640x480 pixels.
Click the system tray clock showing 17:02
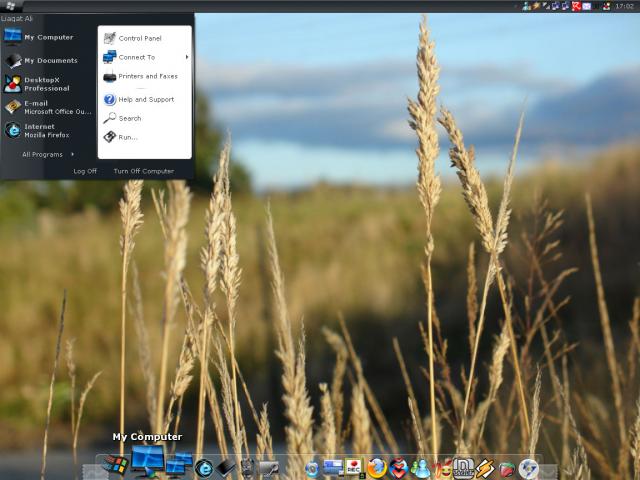tap(624, 6)
